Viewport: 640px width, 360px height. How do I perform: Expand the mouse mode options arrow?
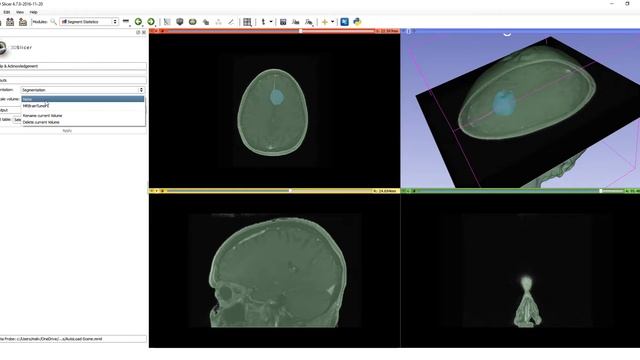(x=271, y=22)
